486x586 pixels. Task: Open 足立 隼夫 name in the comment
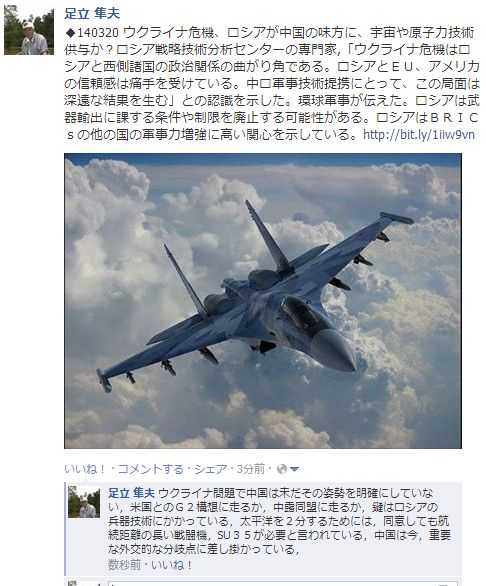tap(131, 493)
